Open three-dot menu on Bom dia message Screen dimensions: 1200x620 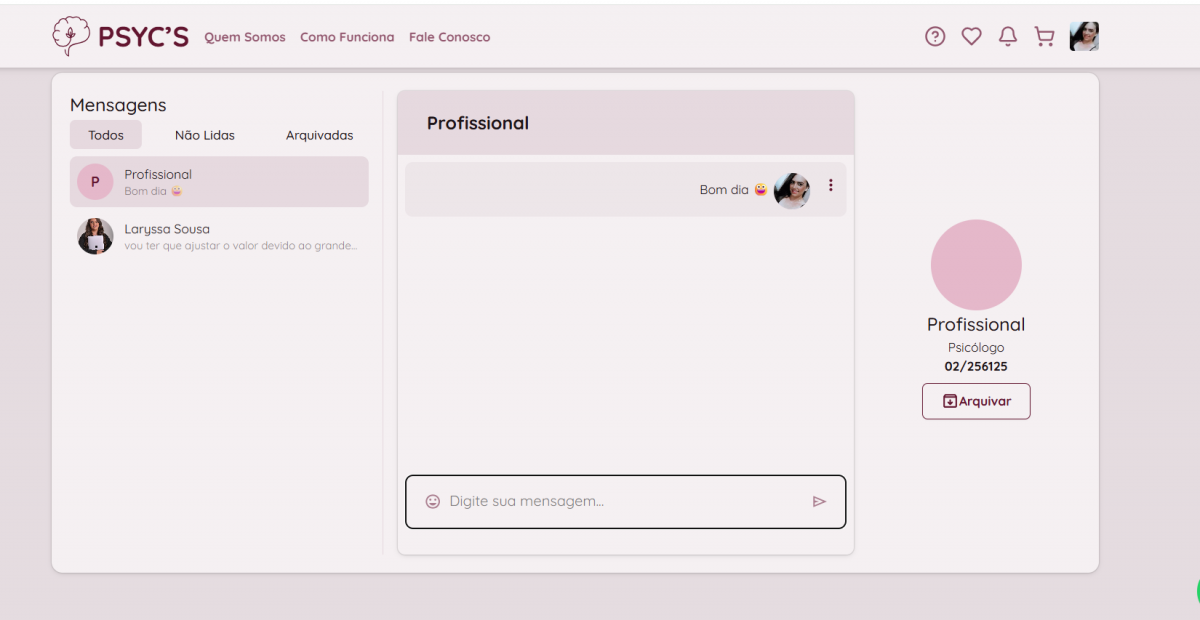[x=830, y=186]
